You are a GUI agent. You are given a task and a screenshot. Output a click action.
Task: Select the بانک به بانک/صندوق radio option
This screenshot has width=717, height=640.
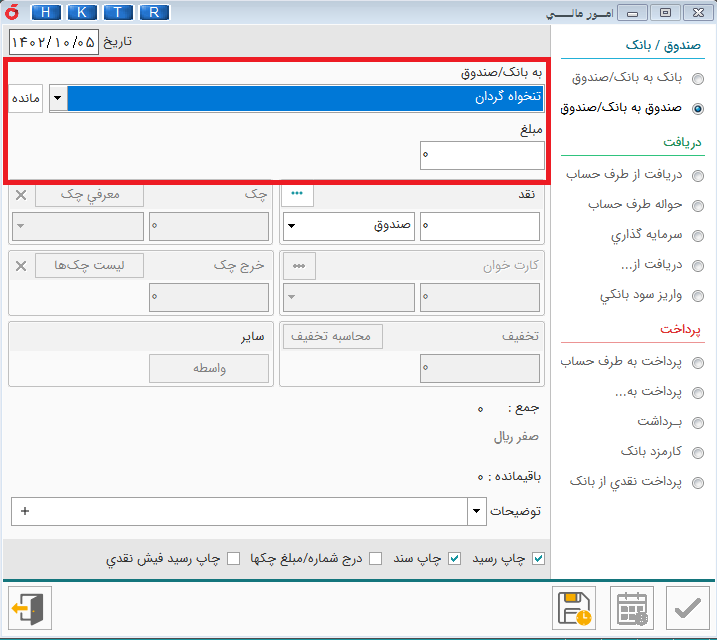point(697,78)
